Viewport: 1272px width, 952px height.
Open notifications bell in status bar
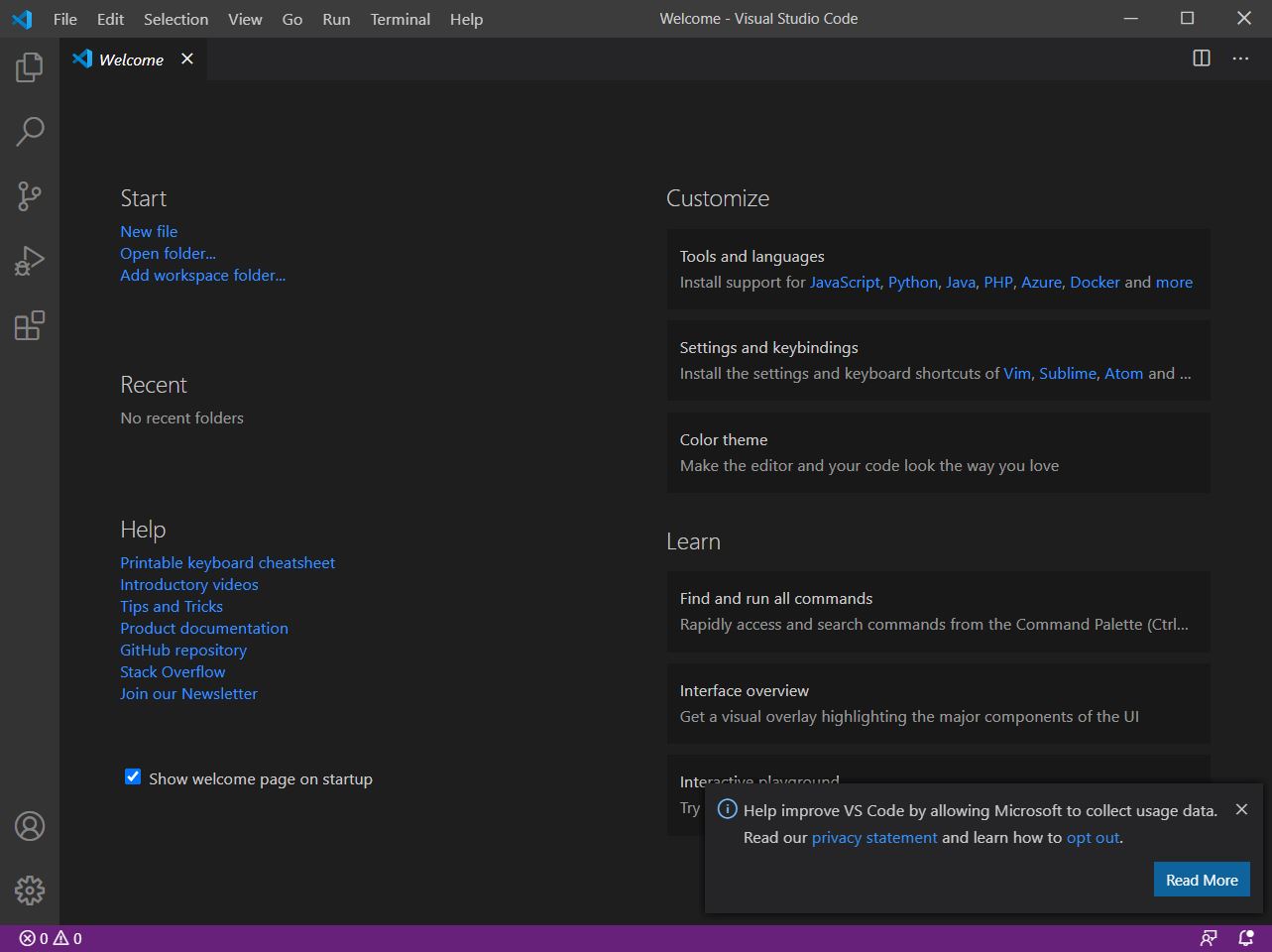(x=1246, y=938)
